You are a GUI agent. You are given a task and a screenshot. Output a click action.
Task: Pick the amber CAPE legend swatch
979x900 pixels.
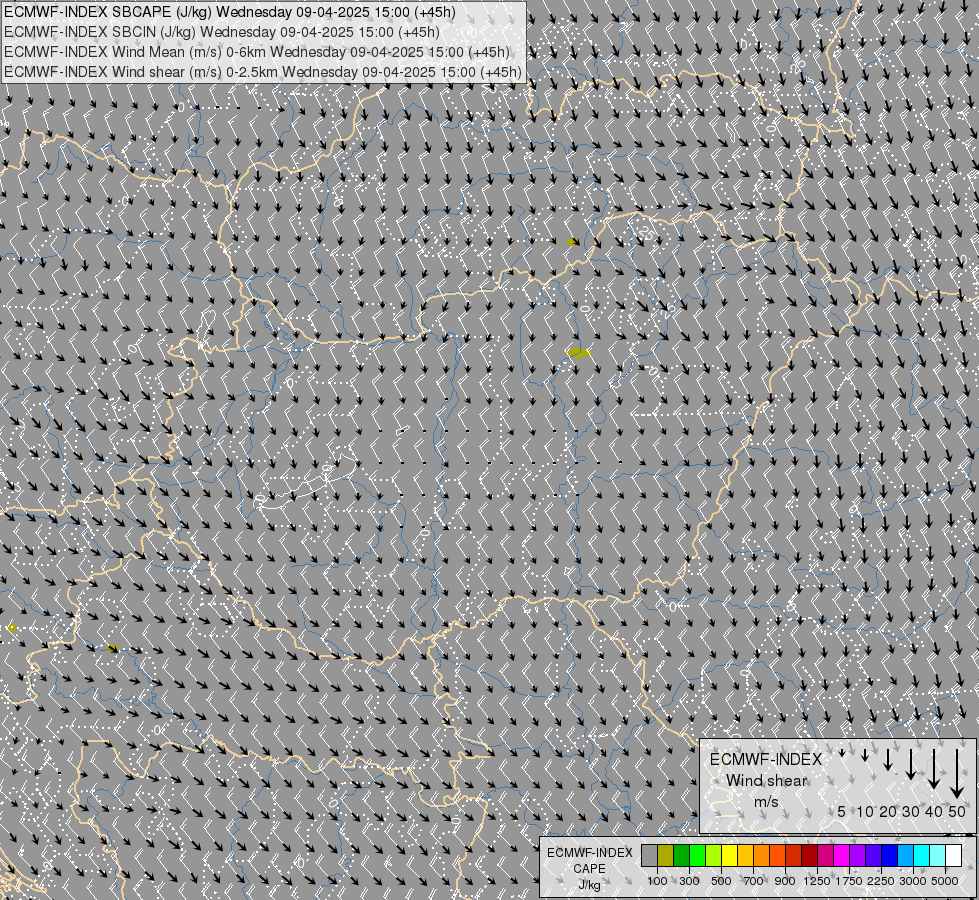[x=745, y=855]
